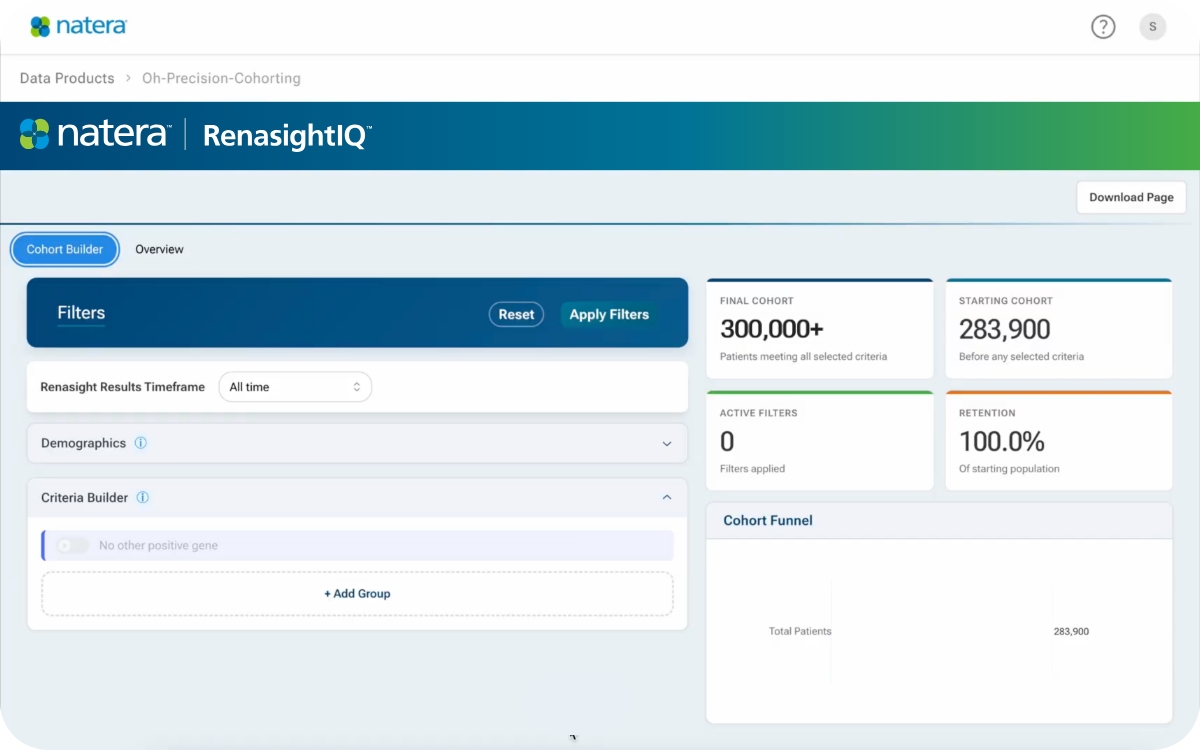Click "Patients meeting all selected criteria" text
The width and height of the screenshot is (1200, 750).
click(803, 356)
